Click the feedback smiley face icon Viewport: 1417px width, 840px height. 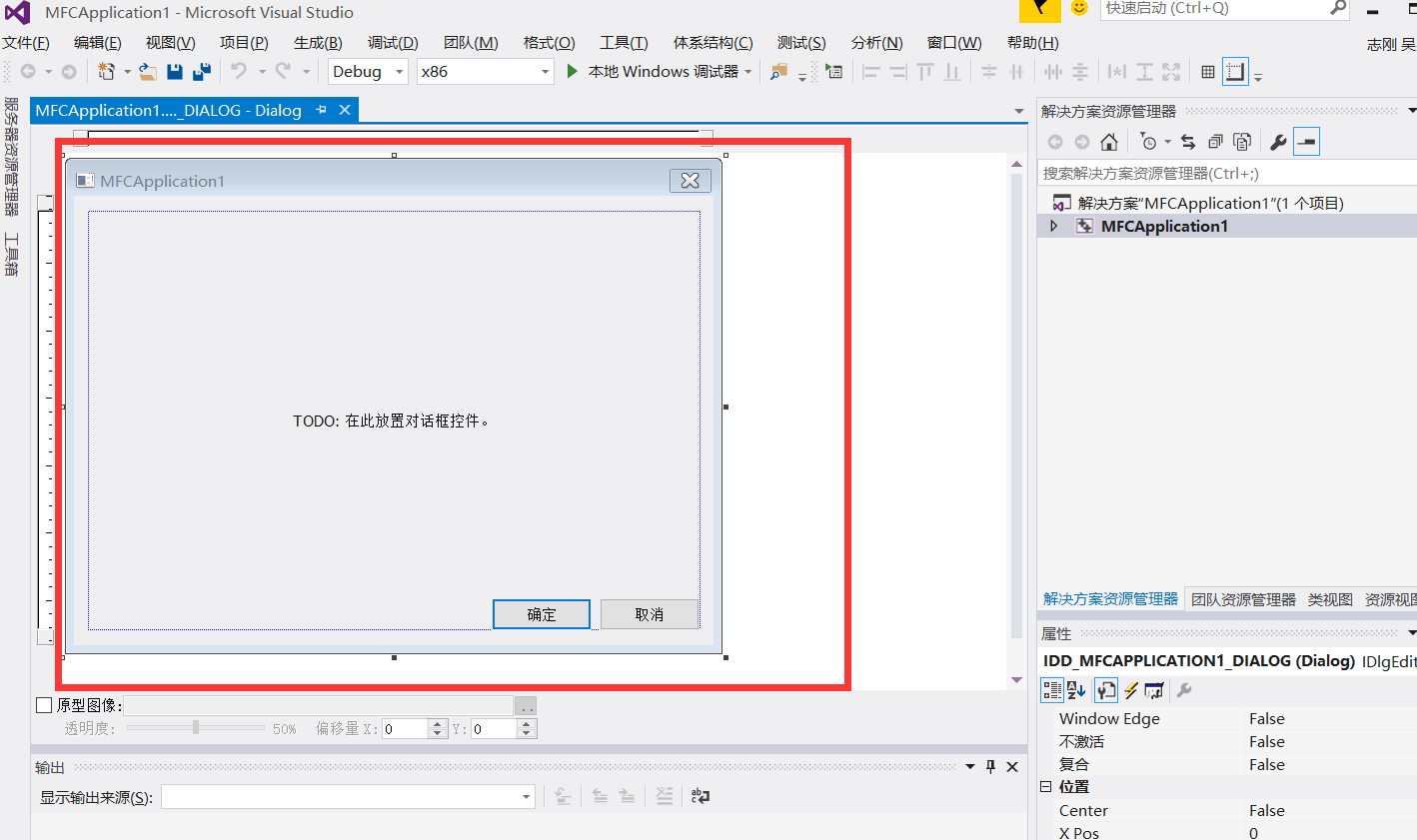(x=1079, y=8)
